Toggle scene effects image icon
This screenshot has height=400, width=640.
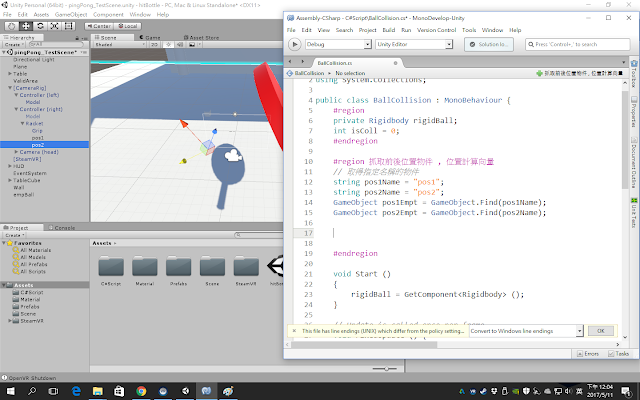click(x=191, y=44)
